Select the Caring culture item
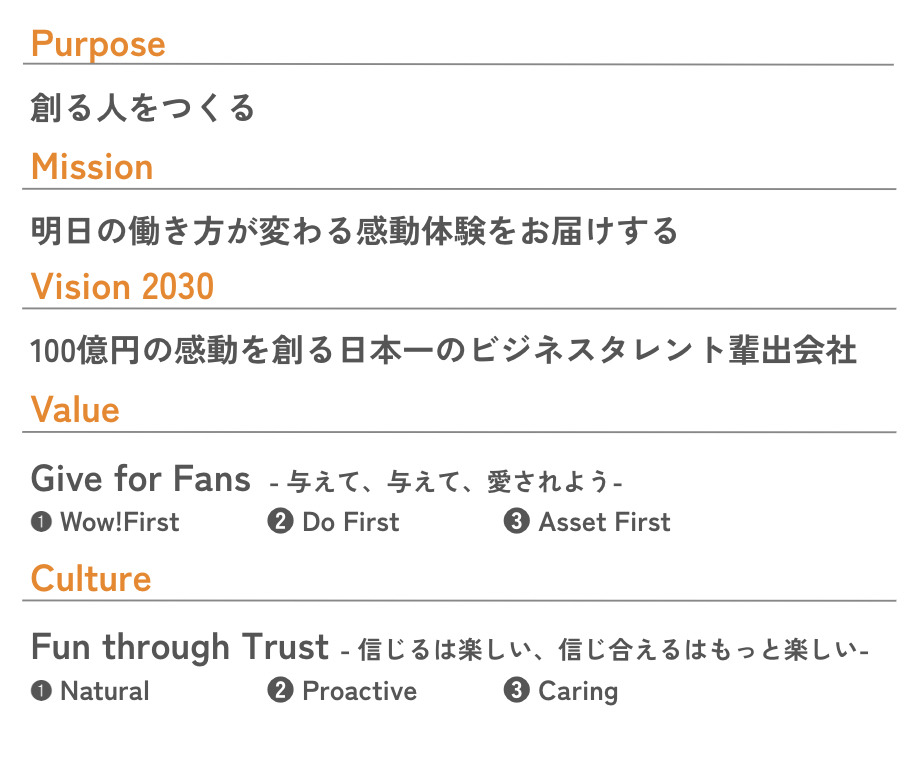 578,692
